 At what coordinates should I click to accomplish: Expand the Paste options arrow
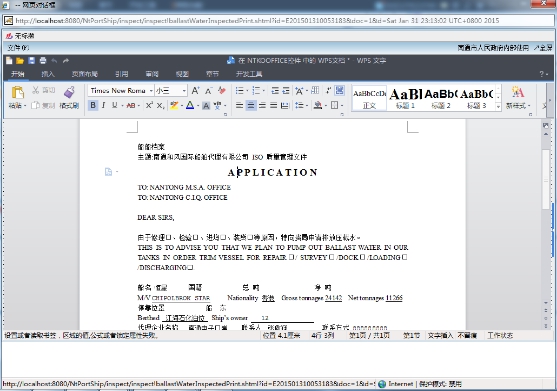point(25,106)
